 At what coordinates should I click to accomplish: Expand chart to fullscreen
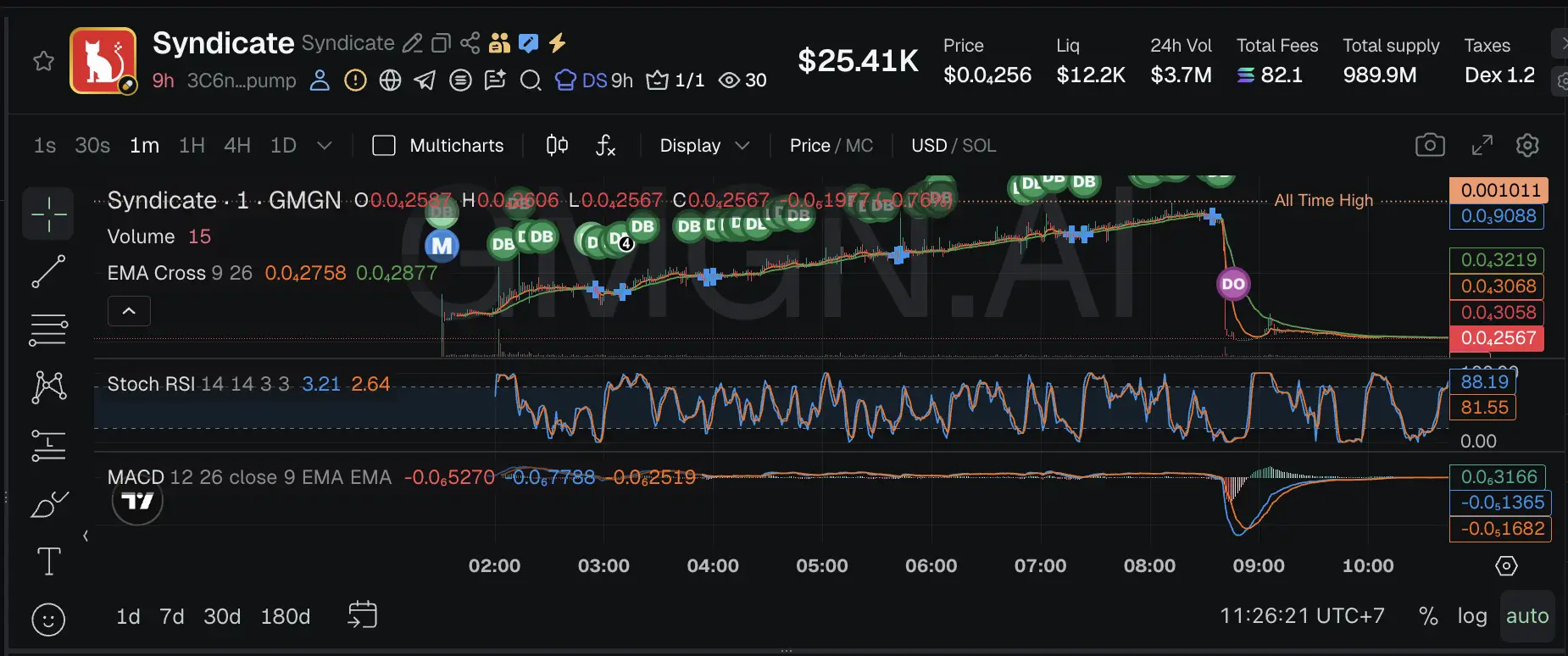(1482, 145)
